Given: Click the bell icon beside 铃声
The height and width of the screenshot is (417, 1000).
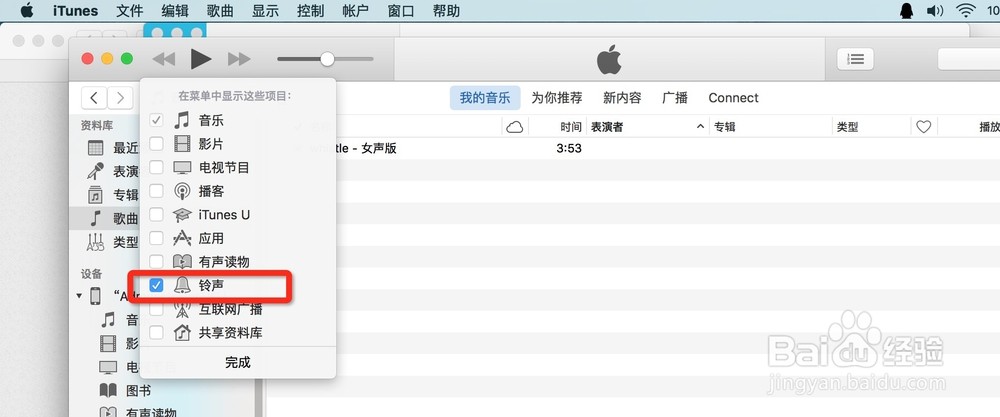Looking at the screenshot, I should point(182,286).
